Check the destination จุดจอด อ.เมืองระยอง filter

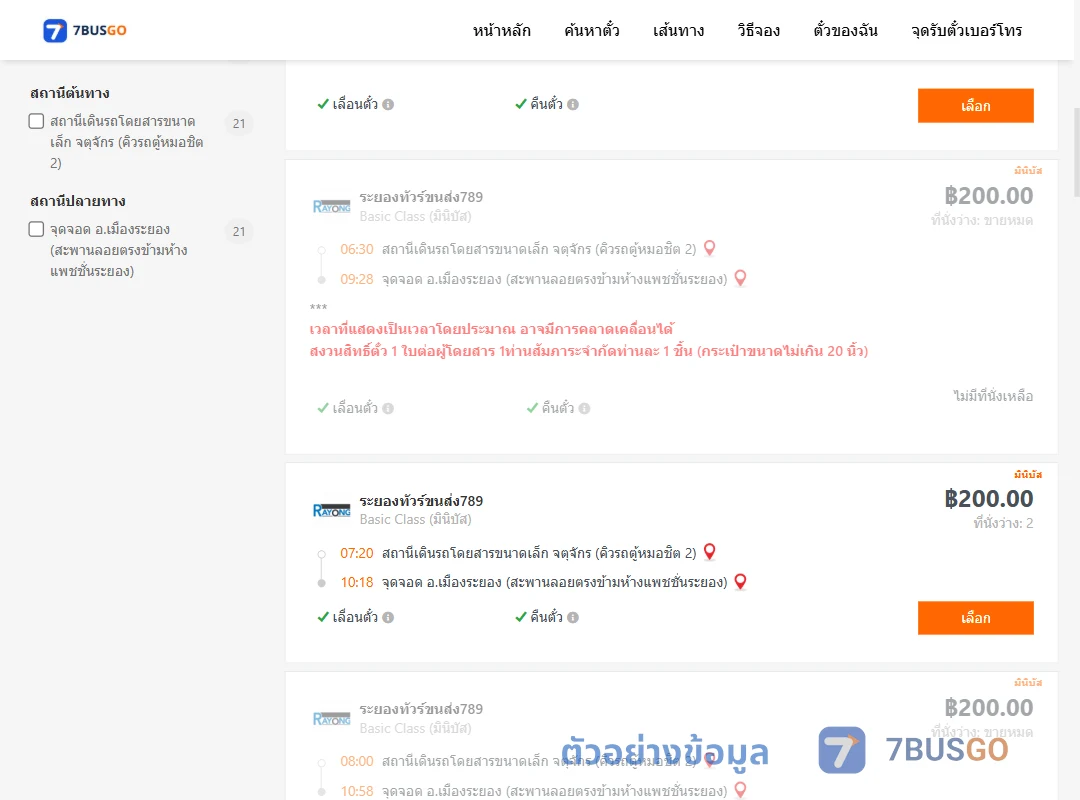pos(37,229)
